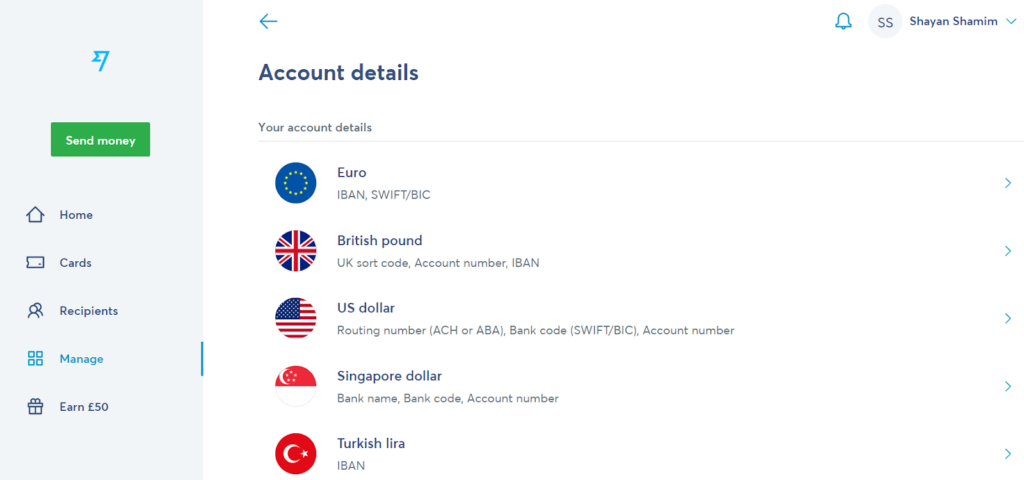The height and width of the screenshot is (480, 1024).
Task: Expand British pound details chevron
Action: (1008, 250)
